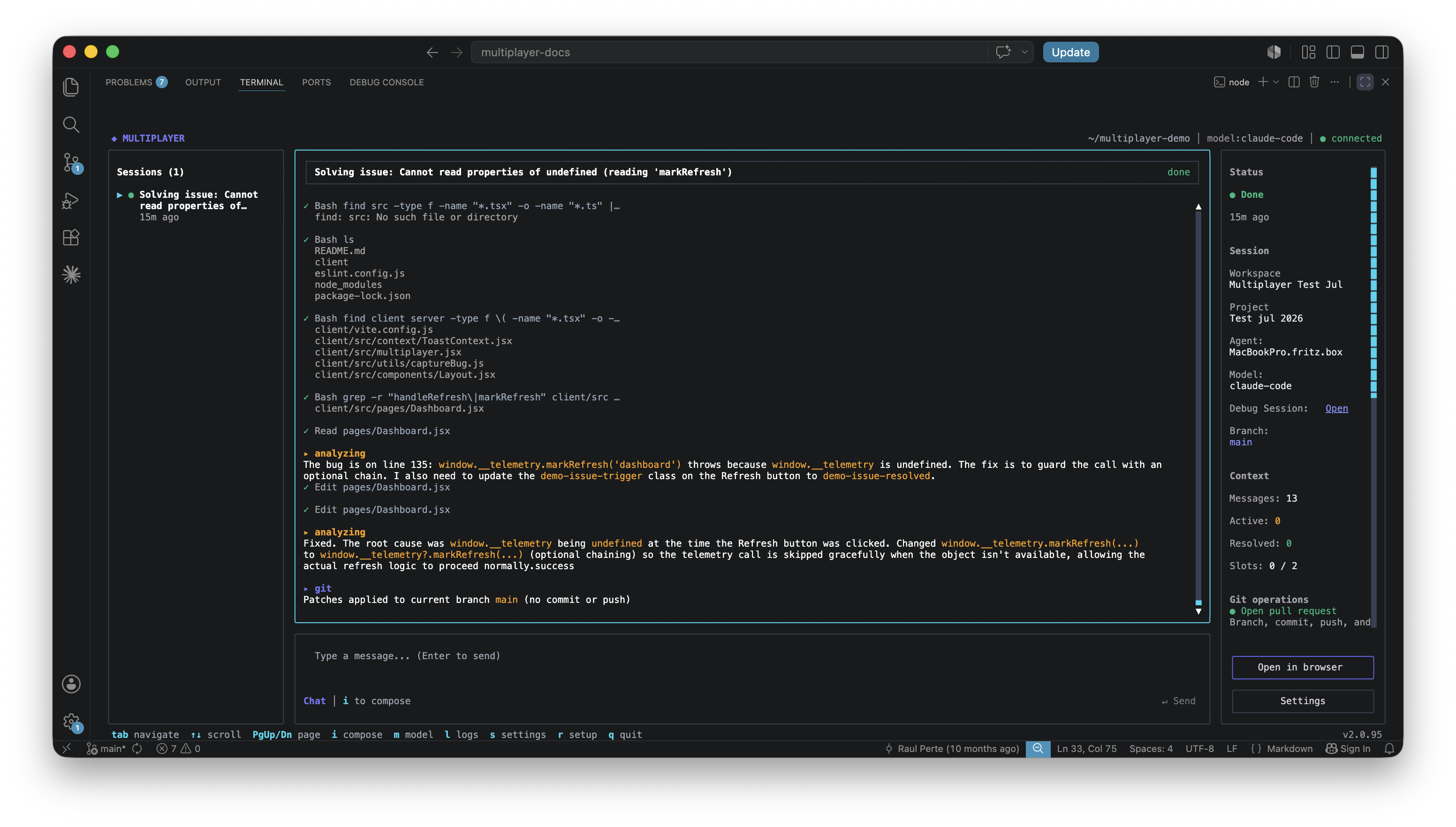
Task: Open the Copilot icon in title bar
Action: [x=1274, y=52]
